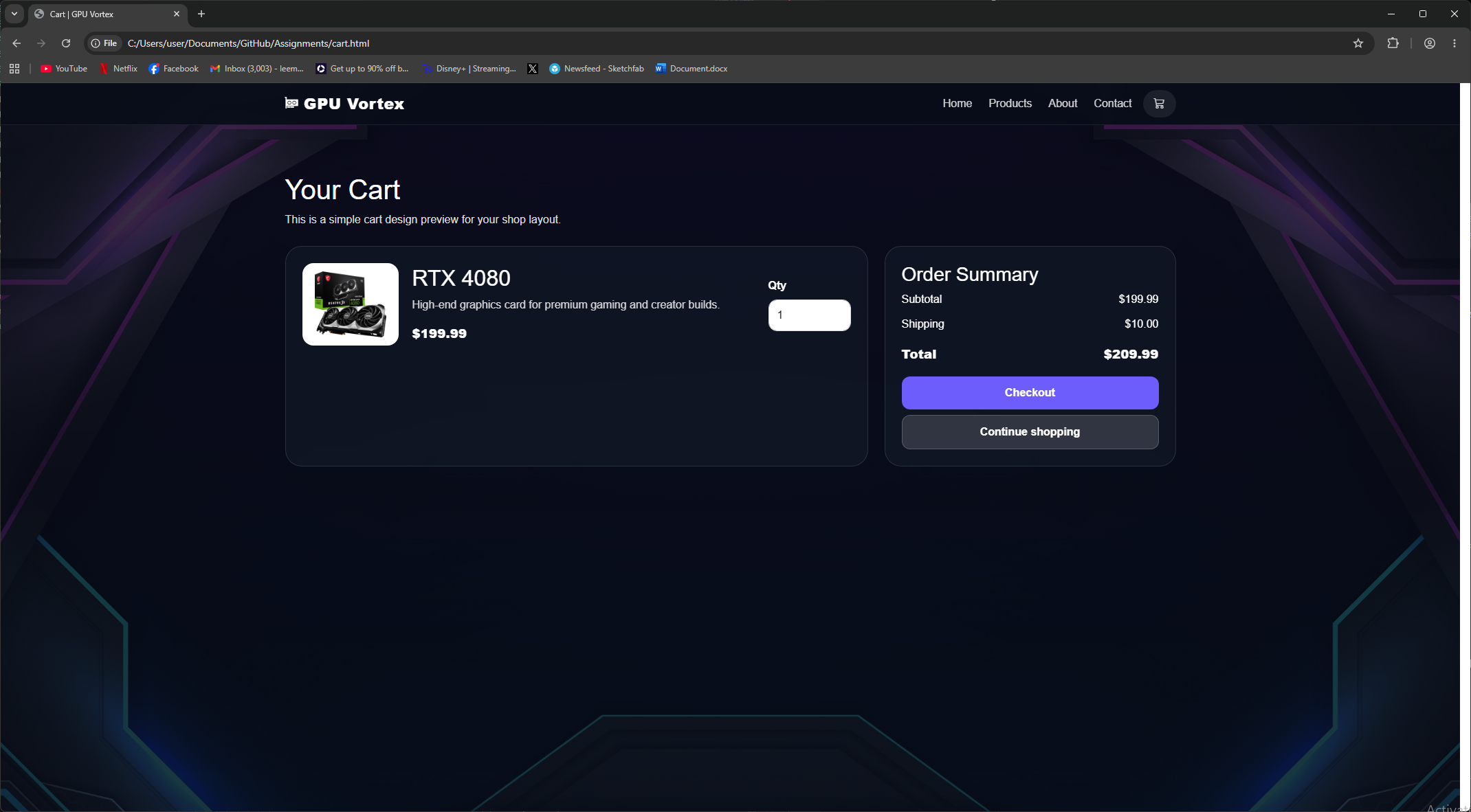This screenshot has width=1471, height=812.
Task: Close the Cart | GPU Vortex tab
Action: tap(177, 14)
